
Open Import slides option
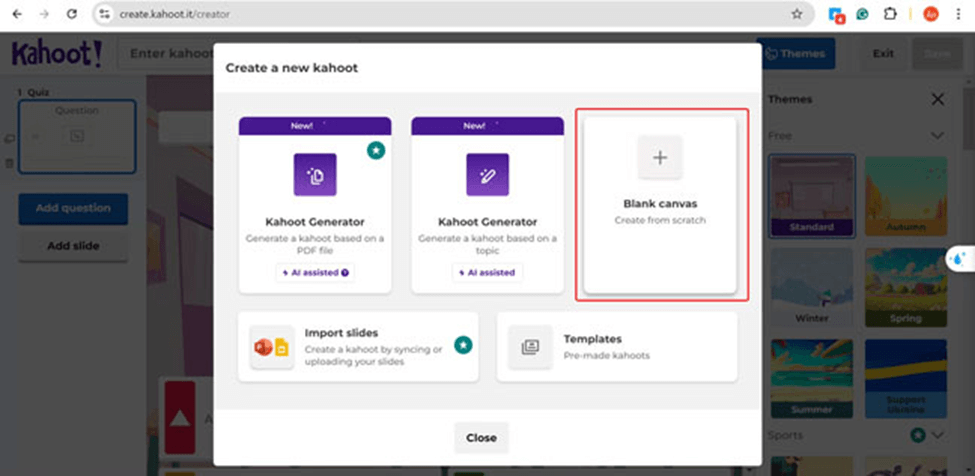358,347
